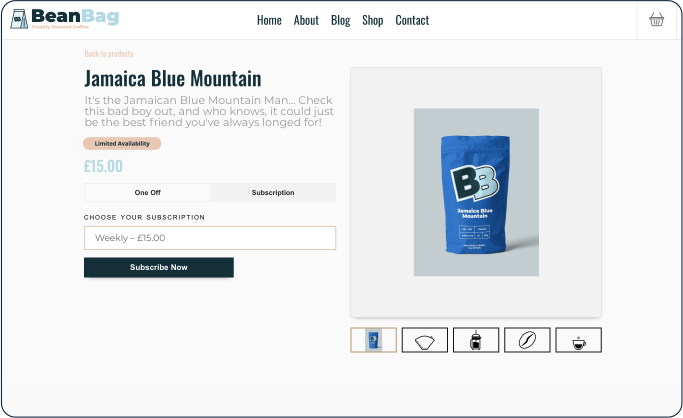Select the blue coffee bag thumbnail

373,340
